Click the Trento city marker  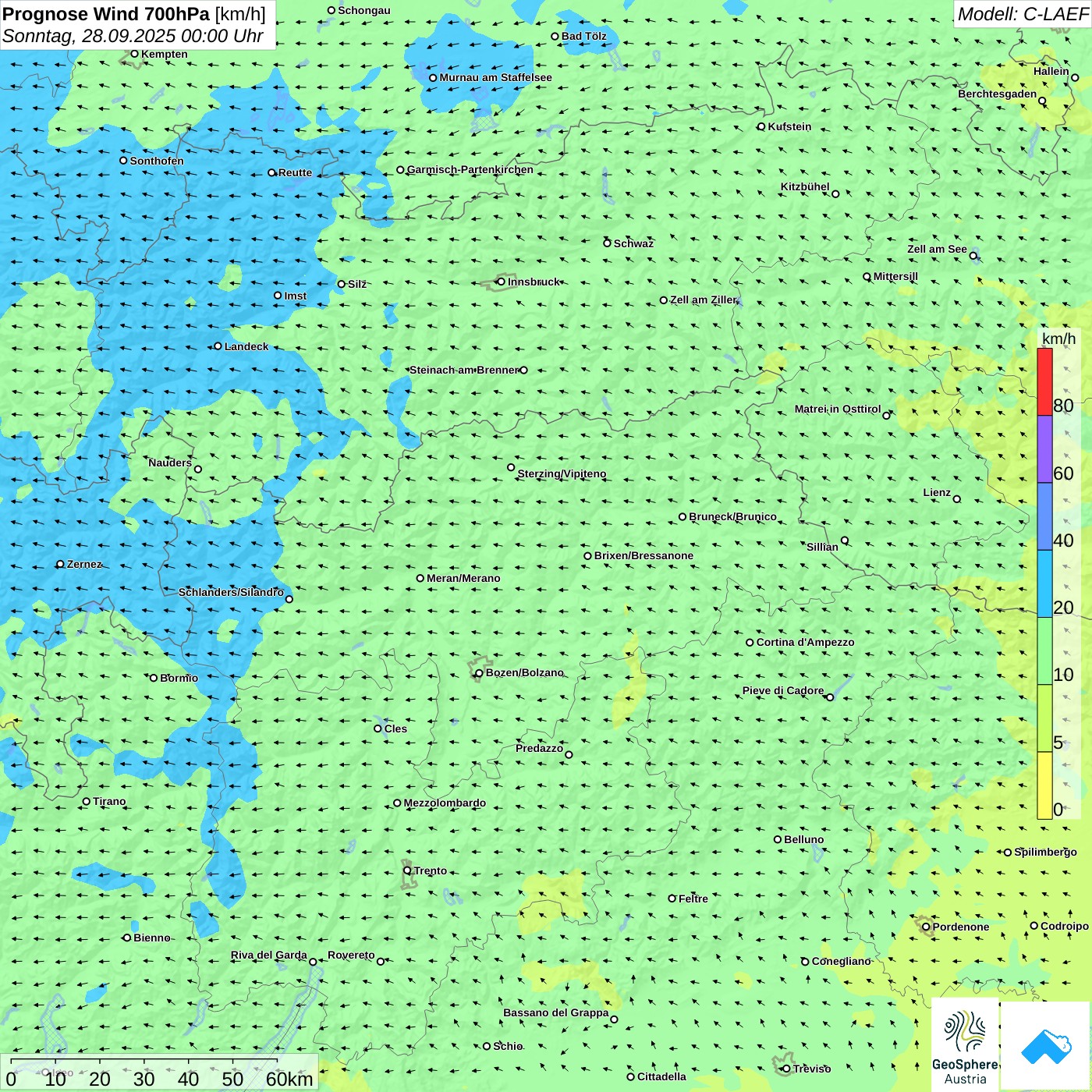click(407, 870)
